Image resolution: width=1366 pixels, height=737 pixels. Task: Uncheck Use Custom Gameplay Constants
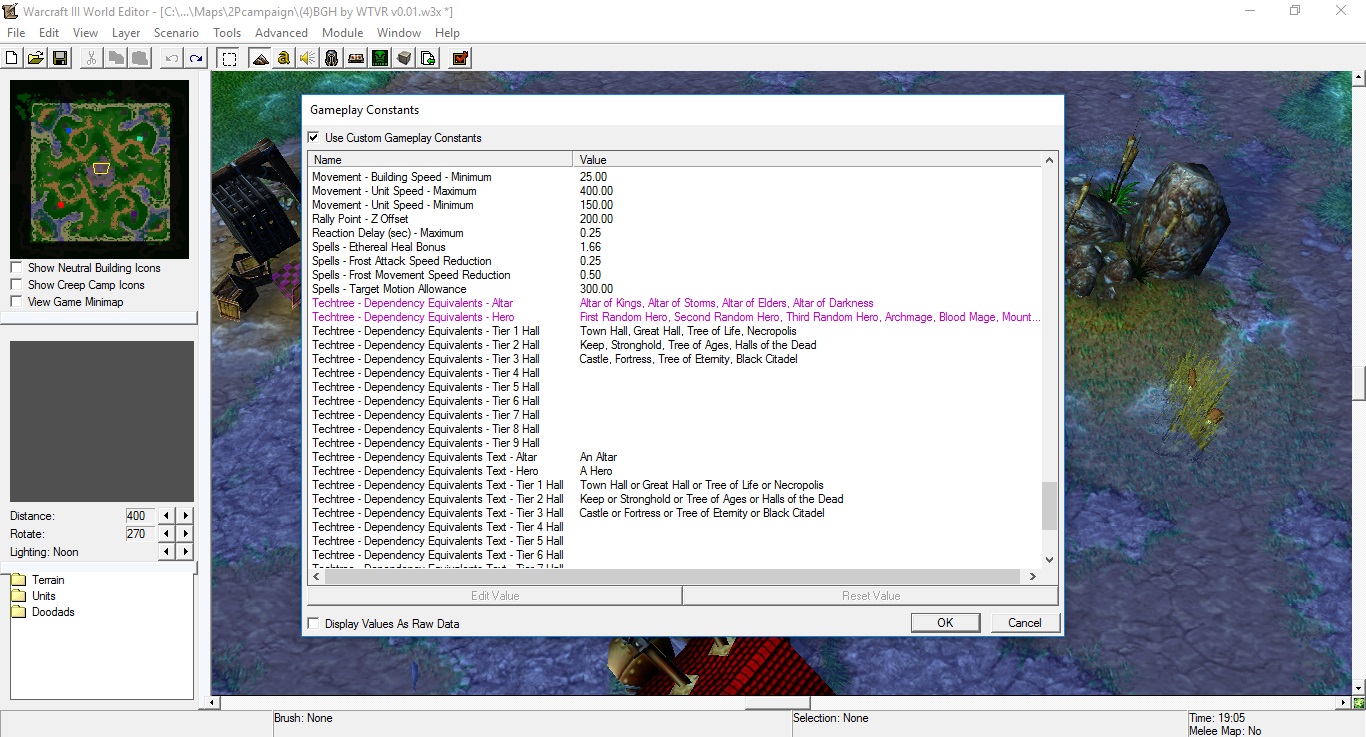pos(314,137)
